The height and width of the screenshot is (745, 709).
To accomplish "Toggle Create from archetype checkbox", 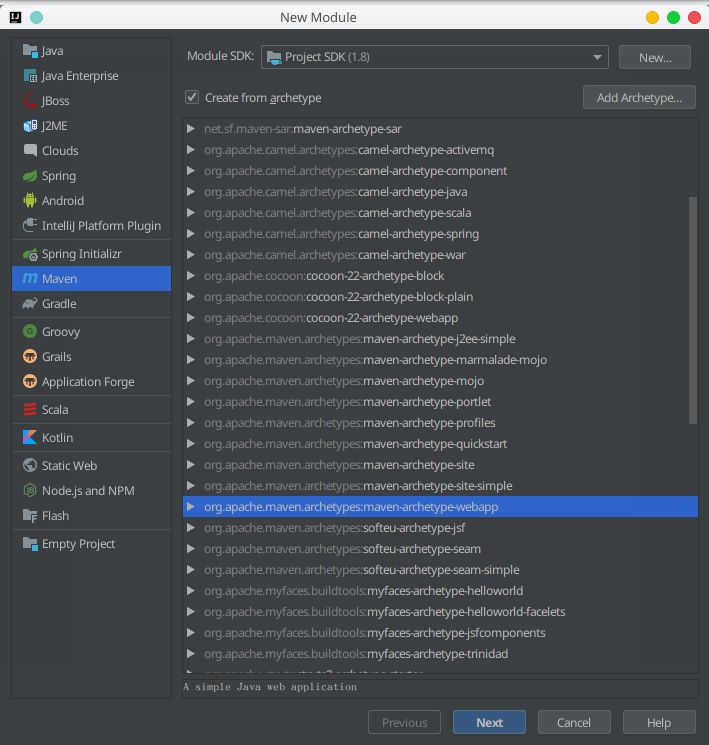I will [192, 97].
